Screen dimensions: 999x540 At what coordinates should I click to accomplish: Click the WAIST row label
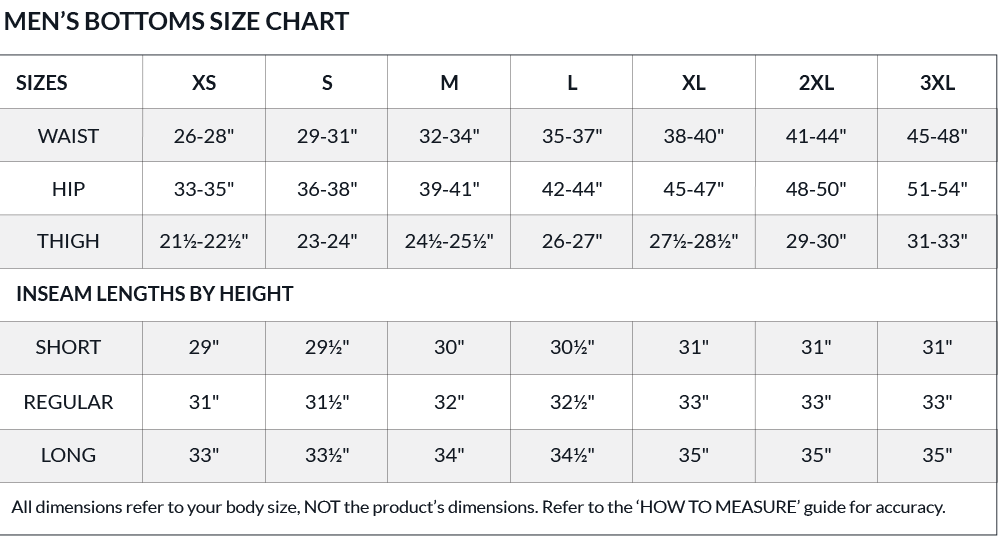[x=68, y=136]
